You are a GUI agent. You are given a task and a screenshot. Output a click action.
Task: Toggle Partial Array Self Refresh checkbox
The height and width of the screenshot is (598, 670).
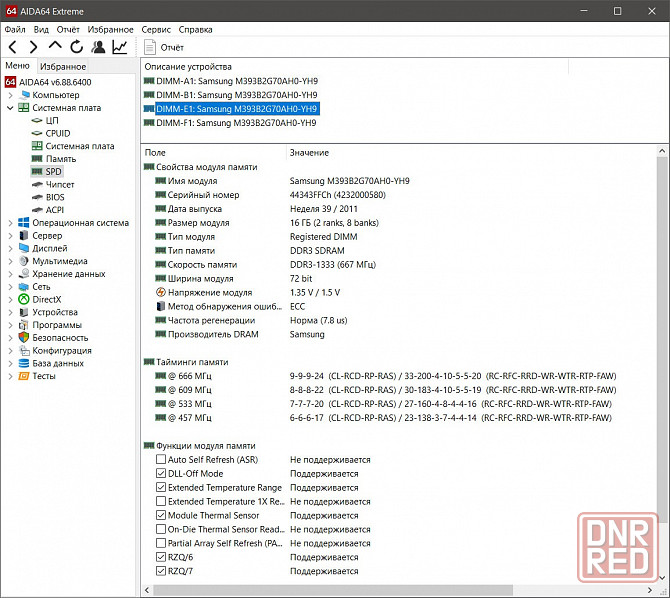point(161,543)
